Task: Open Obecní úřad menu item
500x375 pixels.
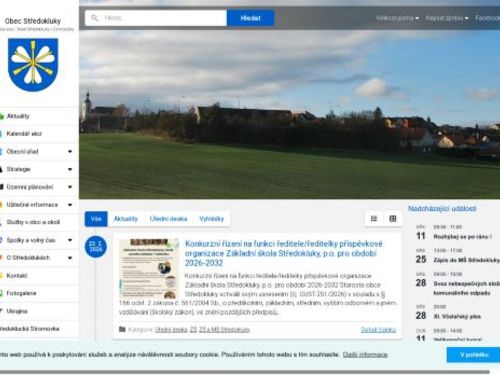Action: click(22, 151)
